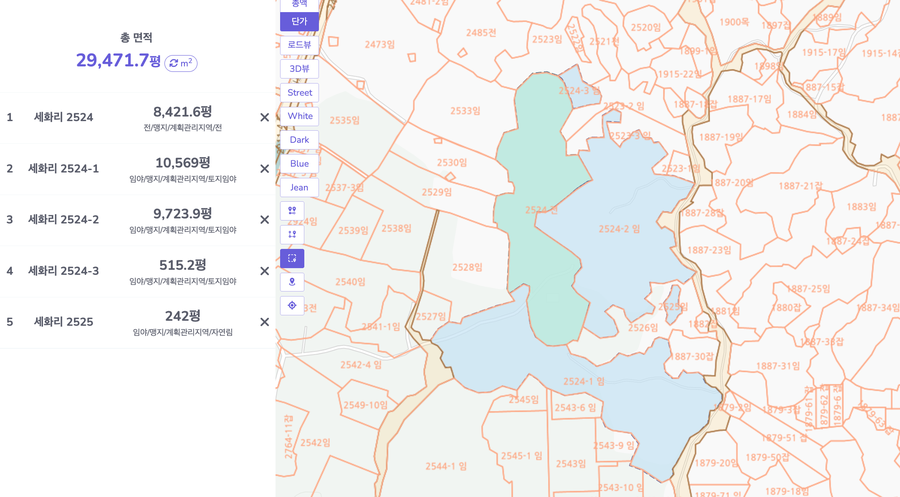Click the connected-nodes selection tool icon
The height and width of the screenshot is (497, 900).
pyautogui.click(x=292, y=235)
